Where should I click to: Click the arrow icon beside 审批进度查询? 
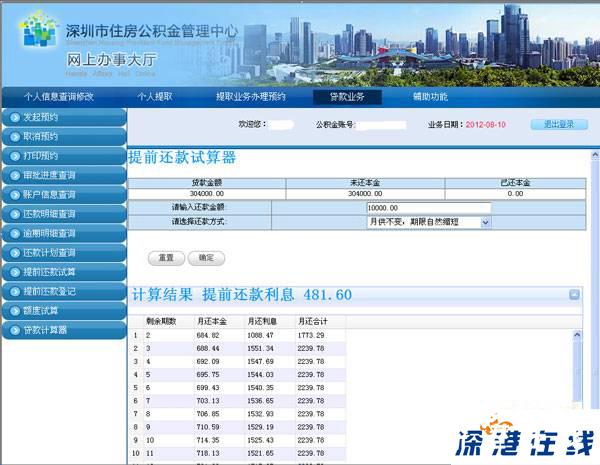13,175
